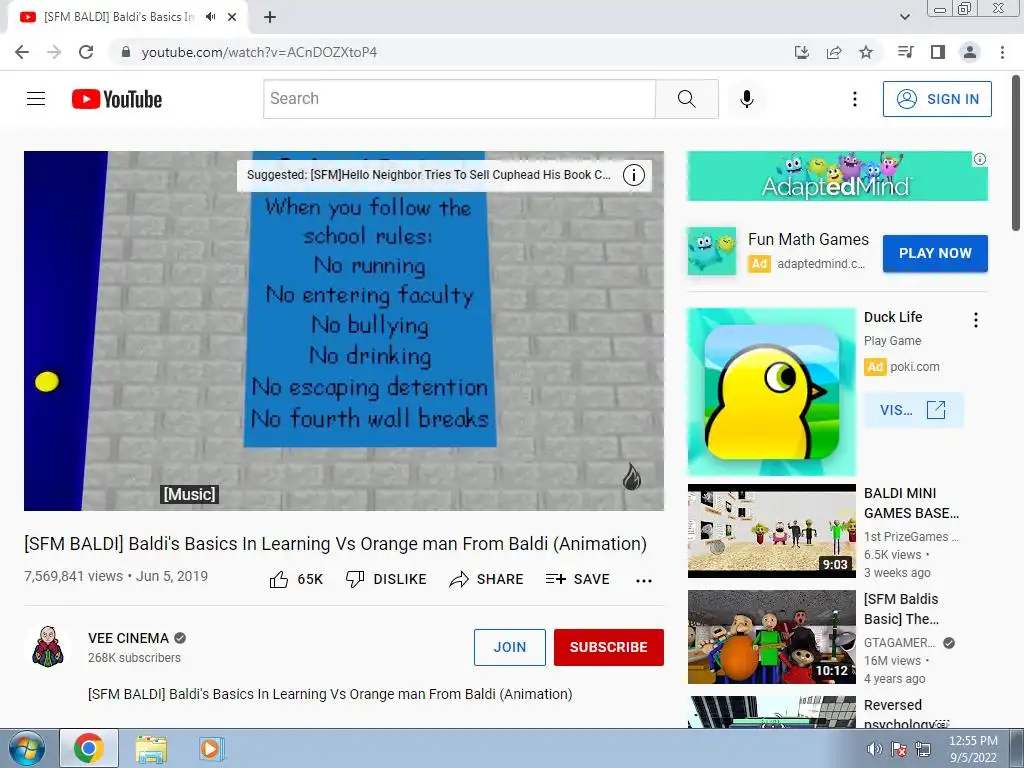Open the info card icon on the video
The width and height of the screenshot is (1024, 768).
pyautogui.click(x=633, y=175)
